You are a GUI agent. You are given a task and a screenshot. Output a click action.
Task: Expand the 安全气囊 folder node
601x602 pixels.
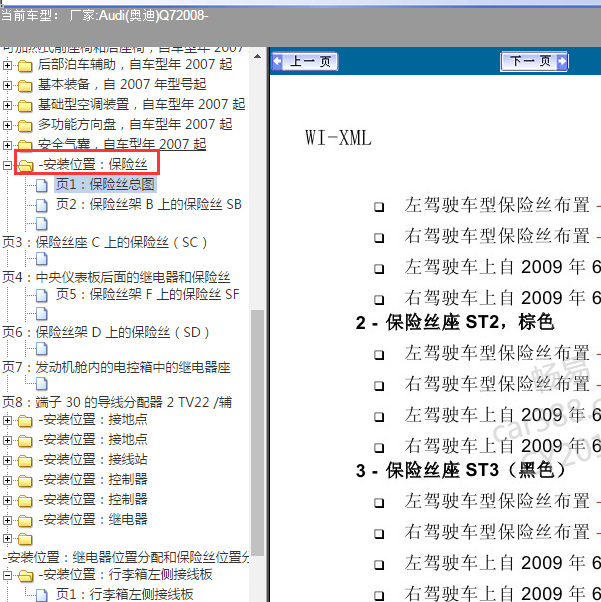coord(7,145)
